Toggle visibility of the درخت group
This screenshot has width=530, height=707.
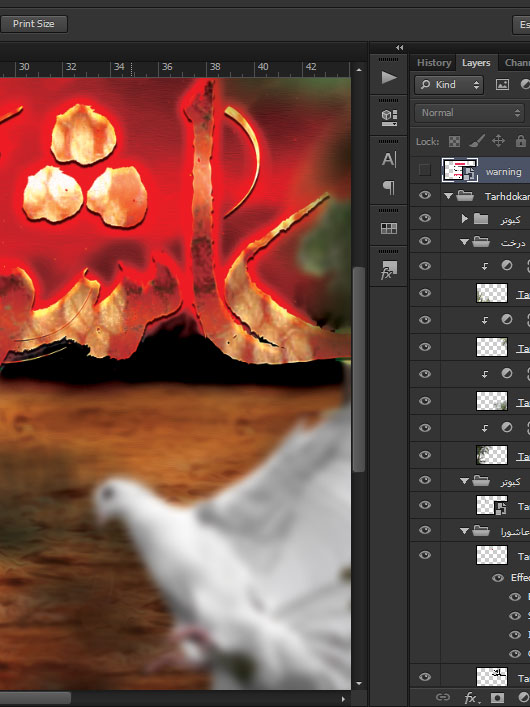click(x=424, y=241)
